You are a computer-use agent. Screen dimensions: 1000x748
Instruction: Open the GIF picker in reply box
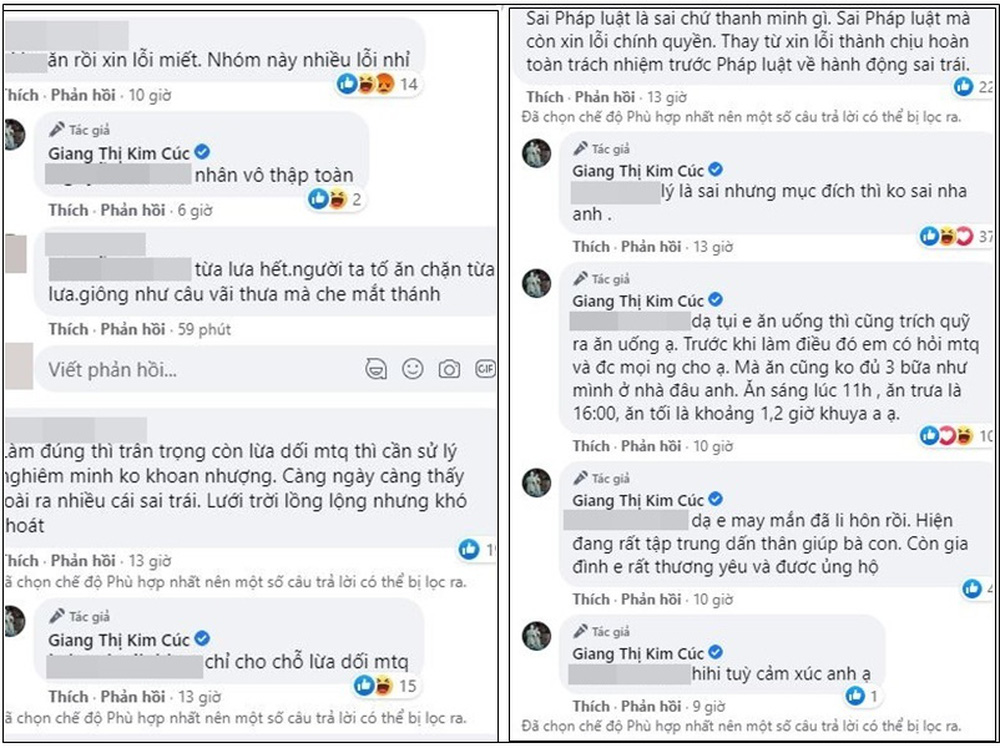485,369
